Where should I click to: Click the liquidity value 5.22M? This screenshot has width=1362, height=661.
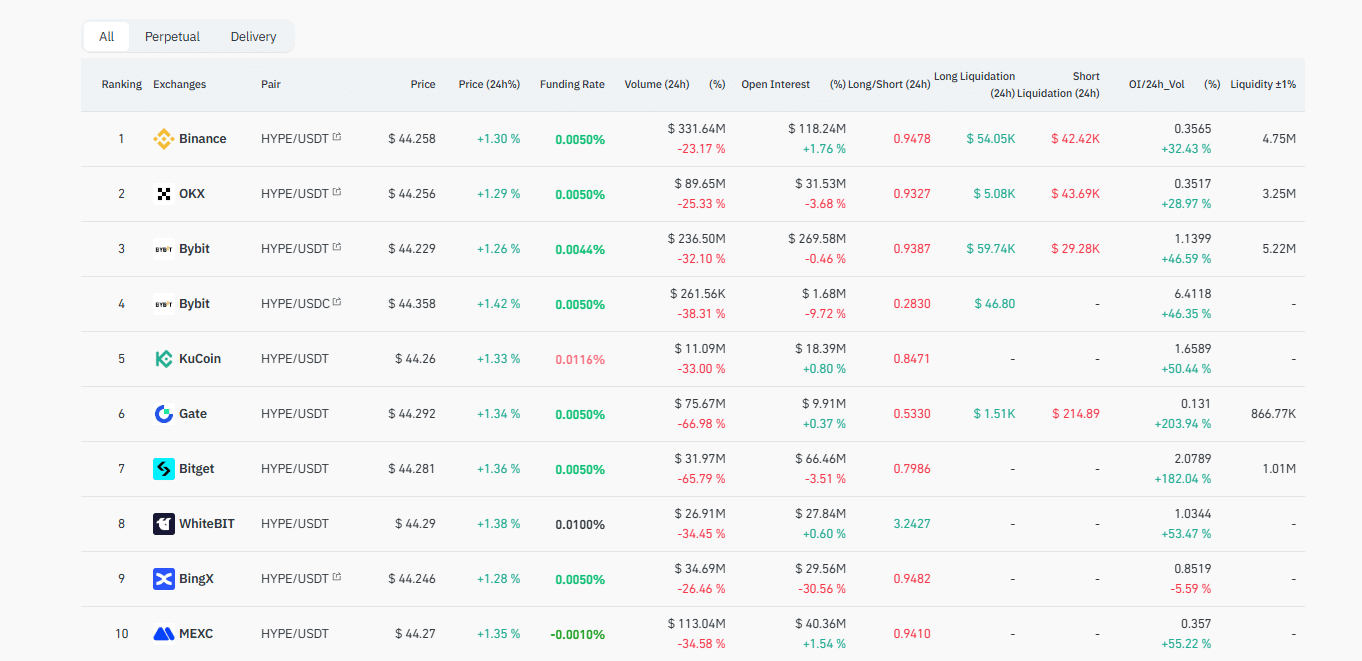(1279, 249)
